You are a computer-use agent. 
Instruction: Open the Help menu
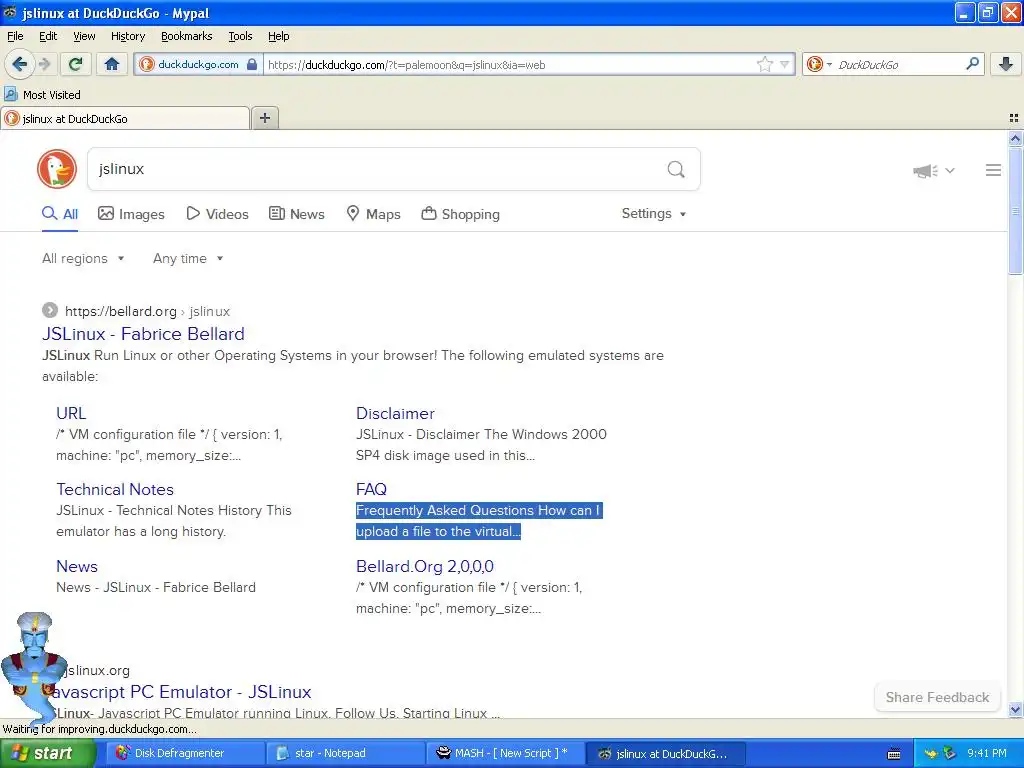coord(278,36)
